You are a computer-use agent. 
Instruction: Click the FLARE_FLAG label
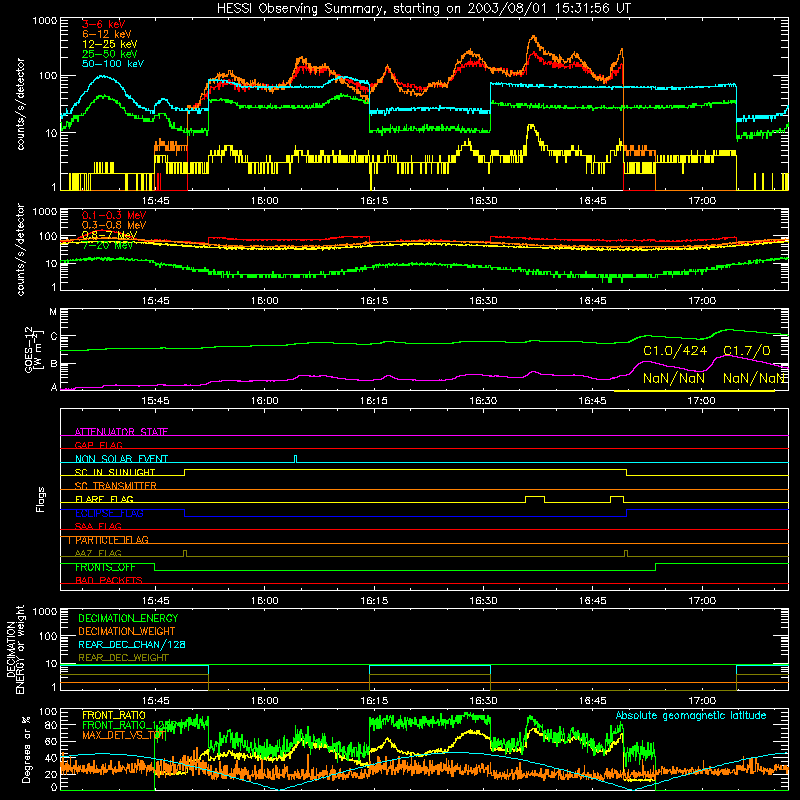(x=104, y=499)
